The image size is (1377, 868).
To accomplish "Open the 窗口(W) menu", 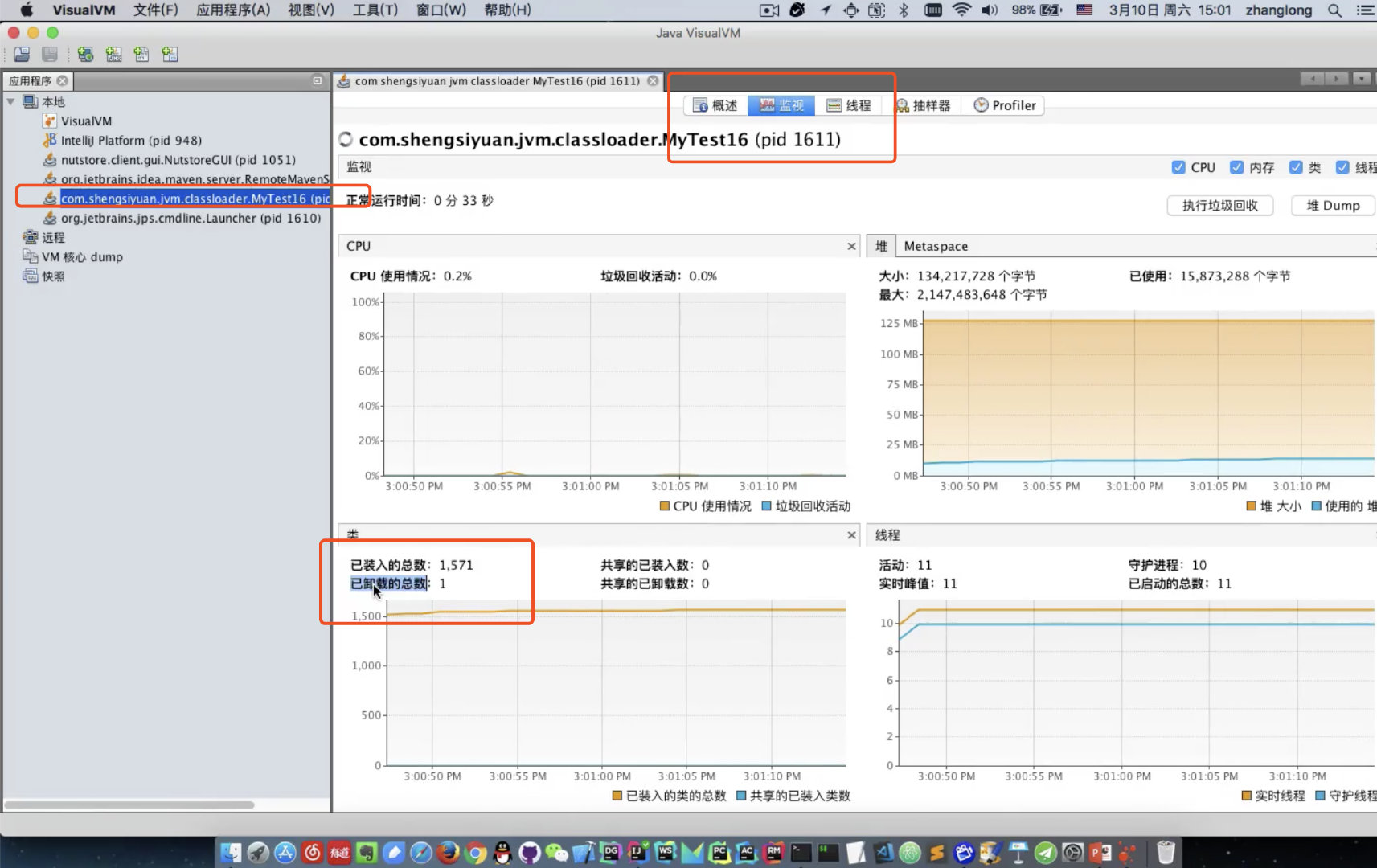I will point(441,10).
